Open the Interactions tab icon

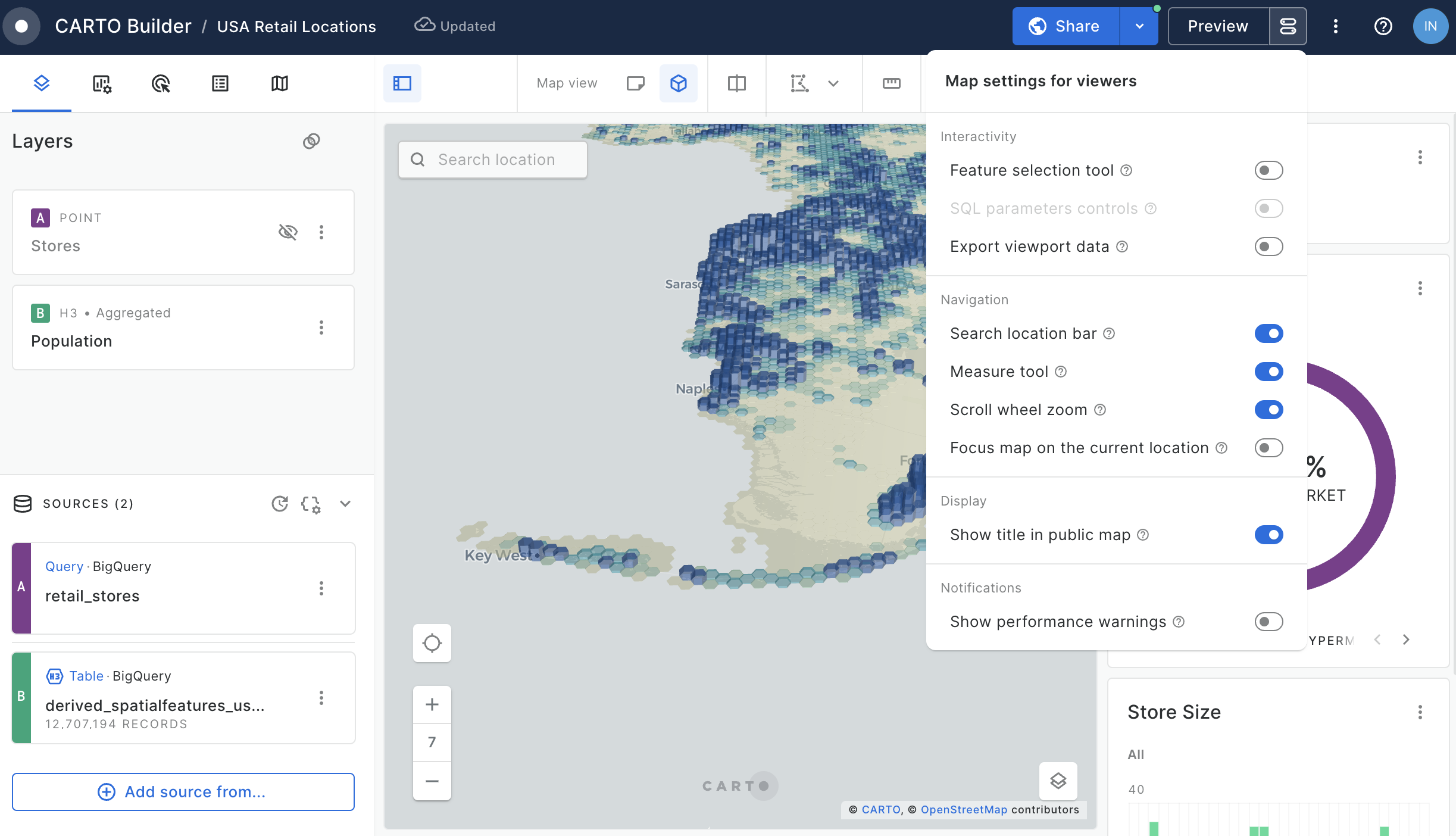161,83
